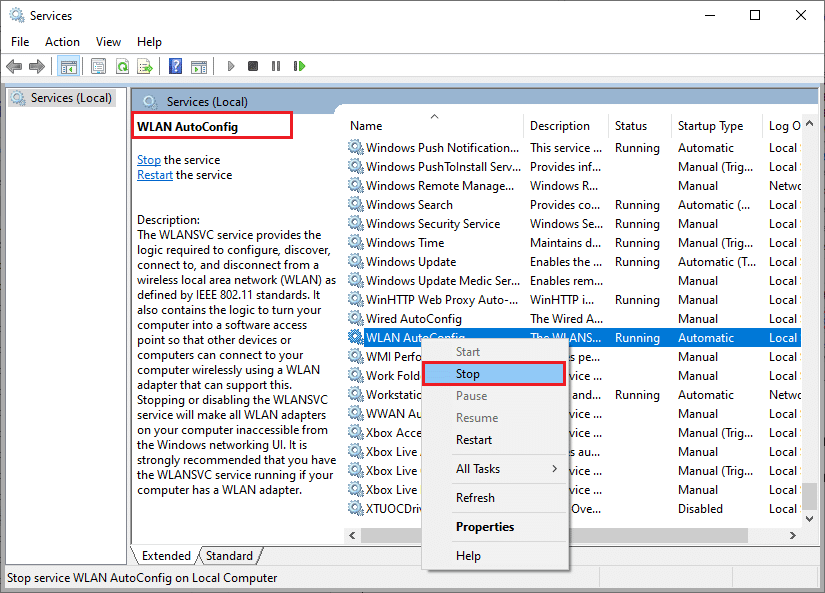Click the gear icon of Windows Update Medic row
Image resolution: width=825 pixels, height=593 pixels.
(x=356, y=280)
